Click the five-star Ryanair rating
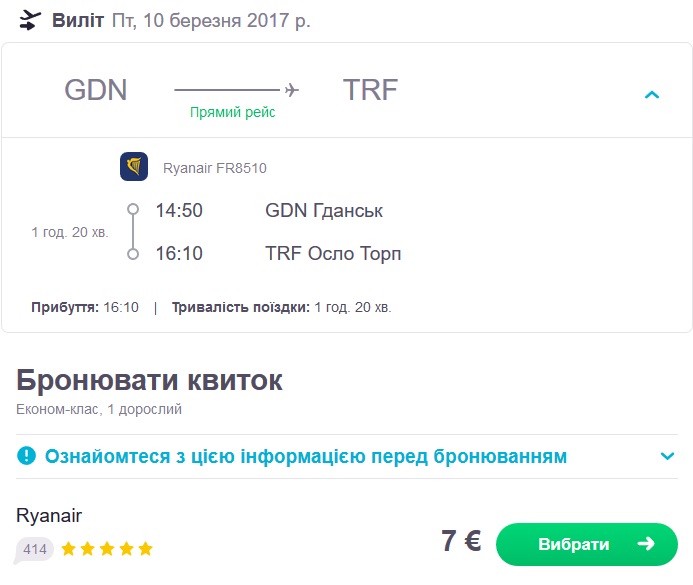Viewport: 693px width, 585px height. [107, 548]
